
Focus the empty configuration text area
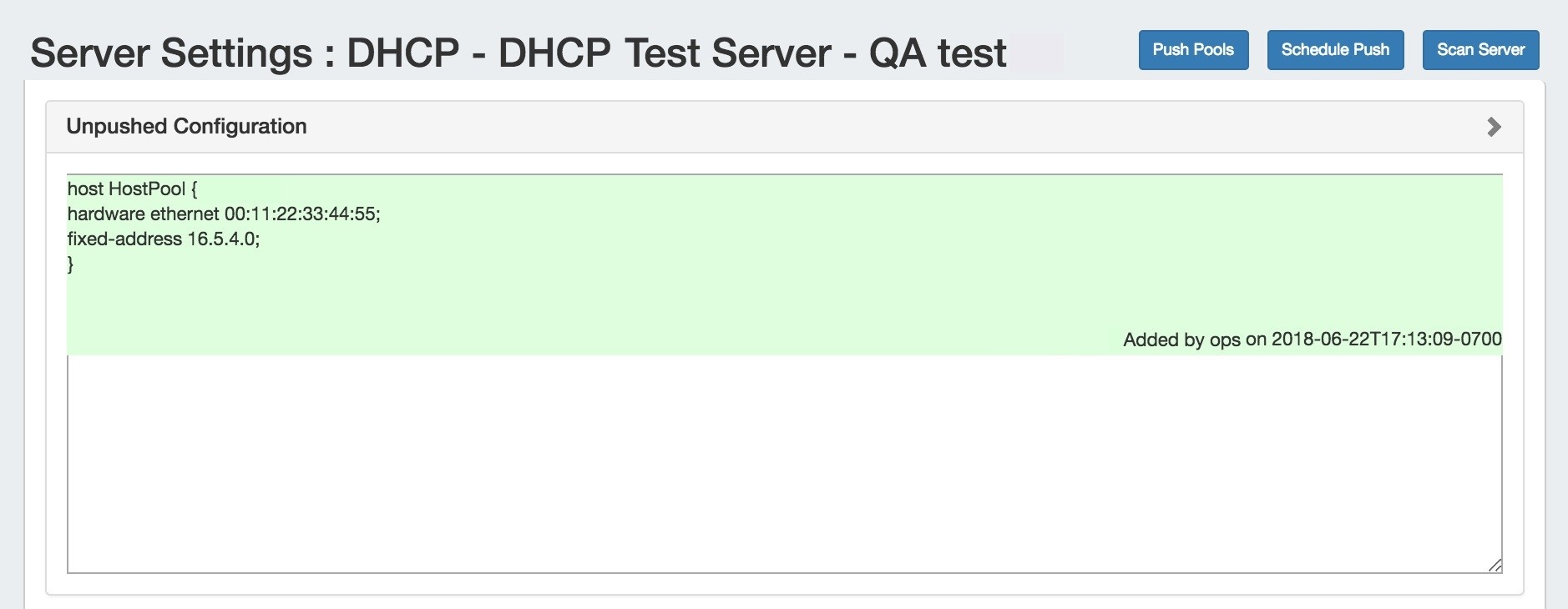[x=783, y=464]
